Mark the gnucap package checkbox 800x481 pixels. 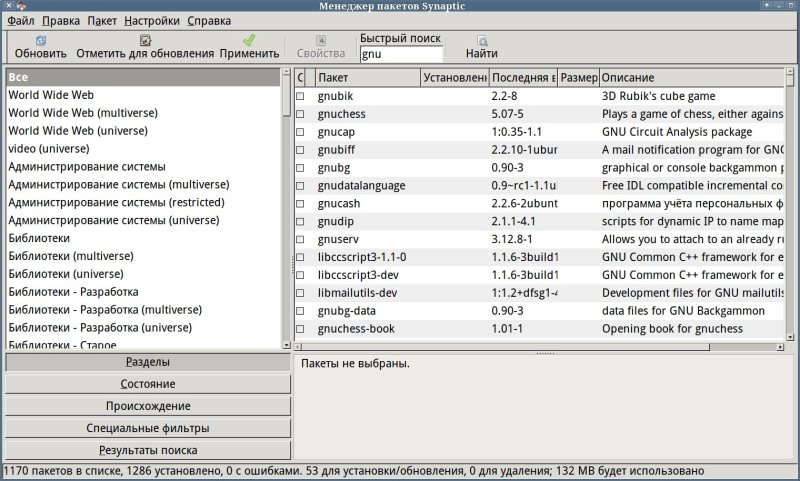(x=300, y=132)
